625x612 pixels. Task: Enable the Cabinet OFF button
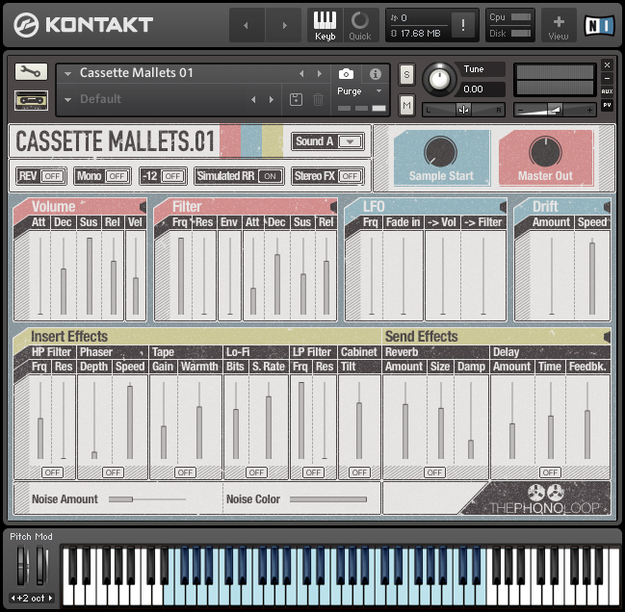pos(359,472)
